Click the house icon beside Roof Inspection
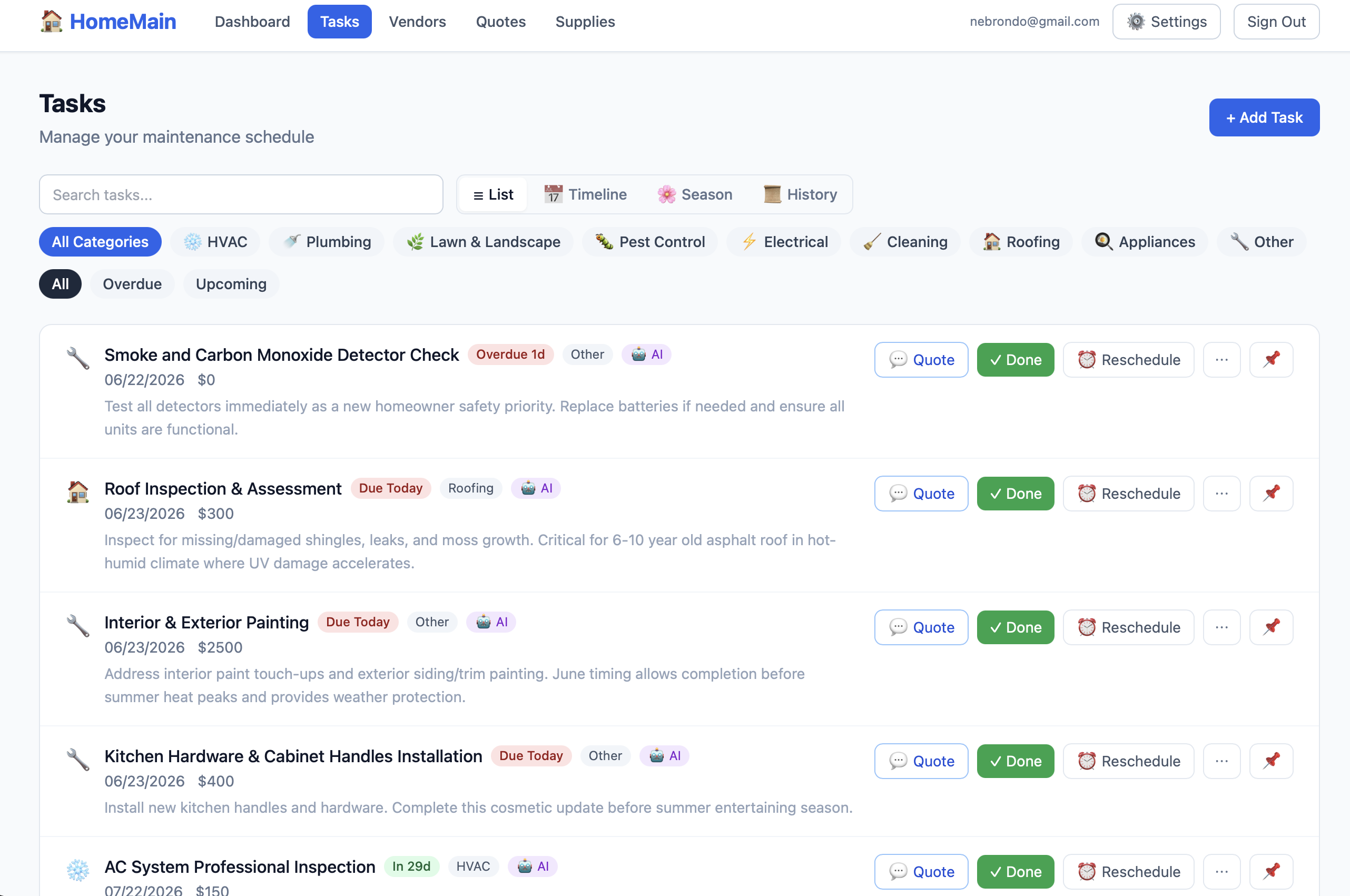This screenshot has height=896, width=1350. [78, 492]
